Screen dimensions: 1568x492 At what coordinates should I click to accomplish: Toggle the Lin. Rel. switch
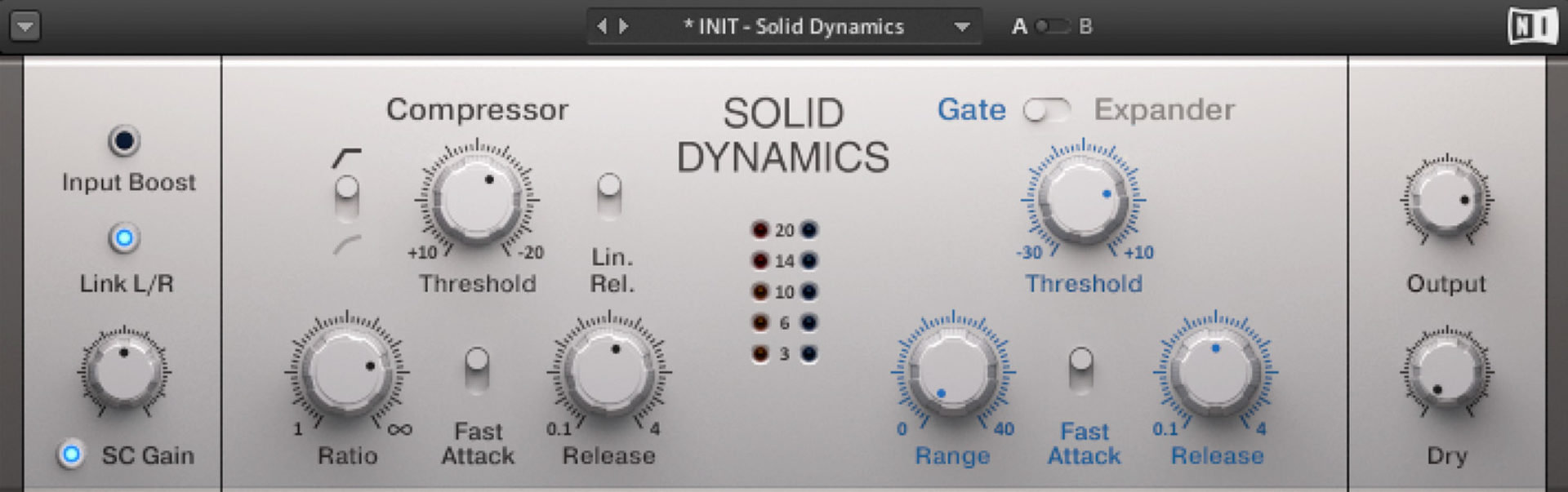pos(609,196)
